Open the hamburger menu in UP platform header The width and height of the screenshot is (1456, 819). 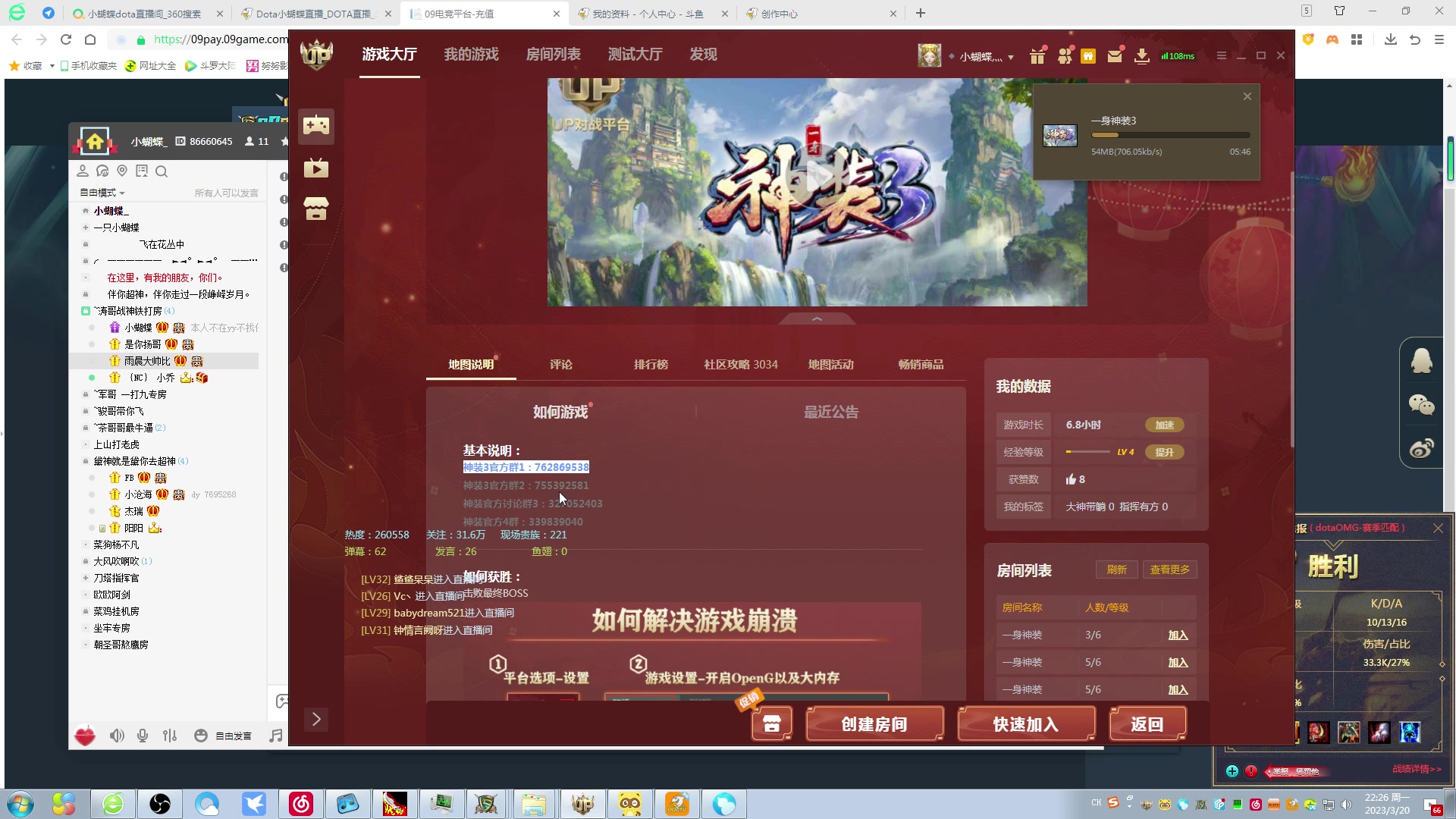coord(1221,55)
